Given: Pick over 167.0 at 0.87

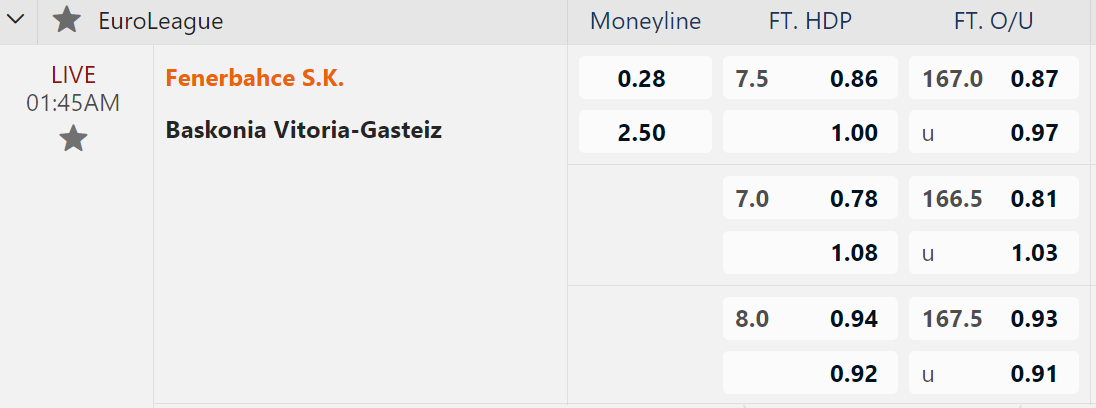Looking at the screenshot, I should (993, 79).
